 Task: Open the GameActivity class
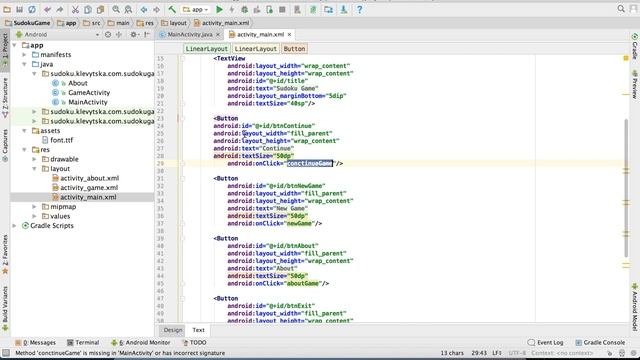(x=89, y=93)
